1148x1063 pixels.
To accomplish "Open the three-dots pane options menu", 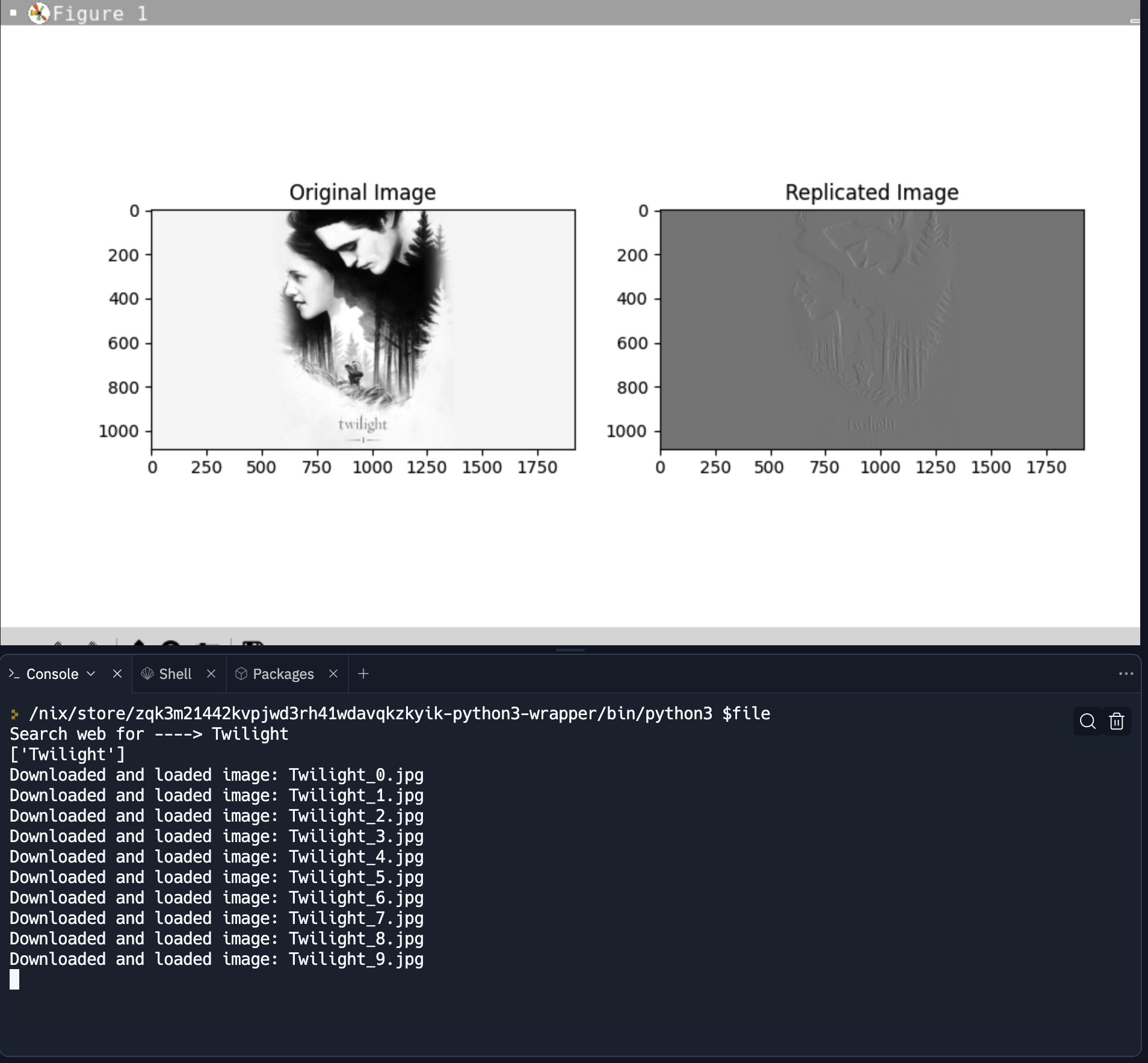I will tap(1126, 674).
